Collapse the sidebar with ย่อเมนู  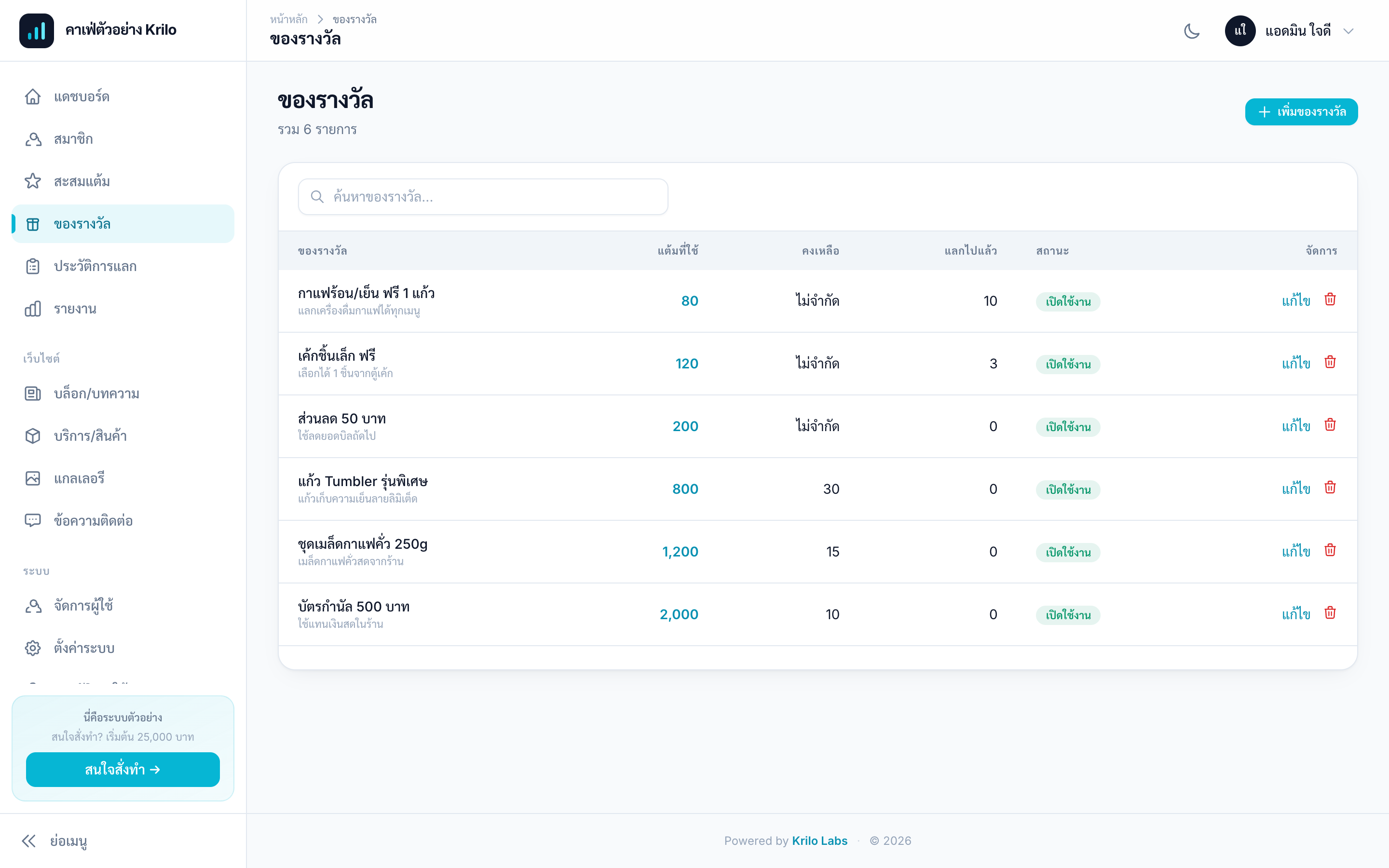point(54,841)
